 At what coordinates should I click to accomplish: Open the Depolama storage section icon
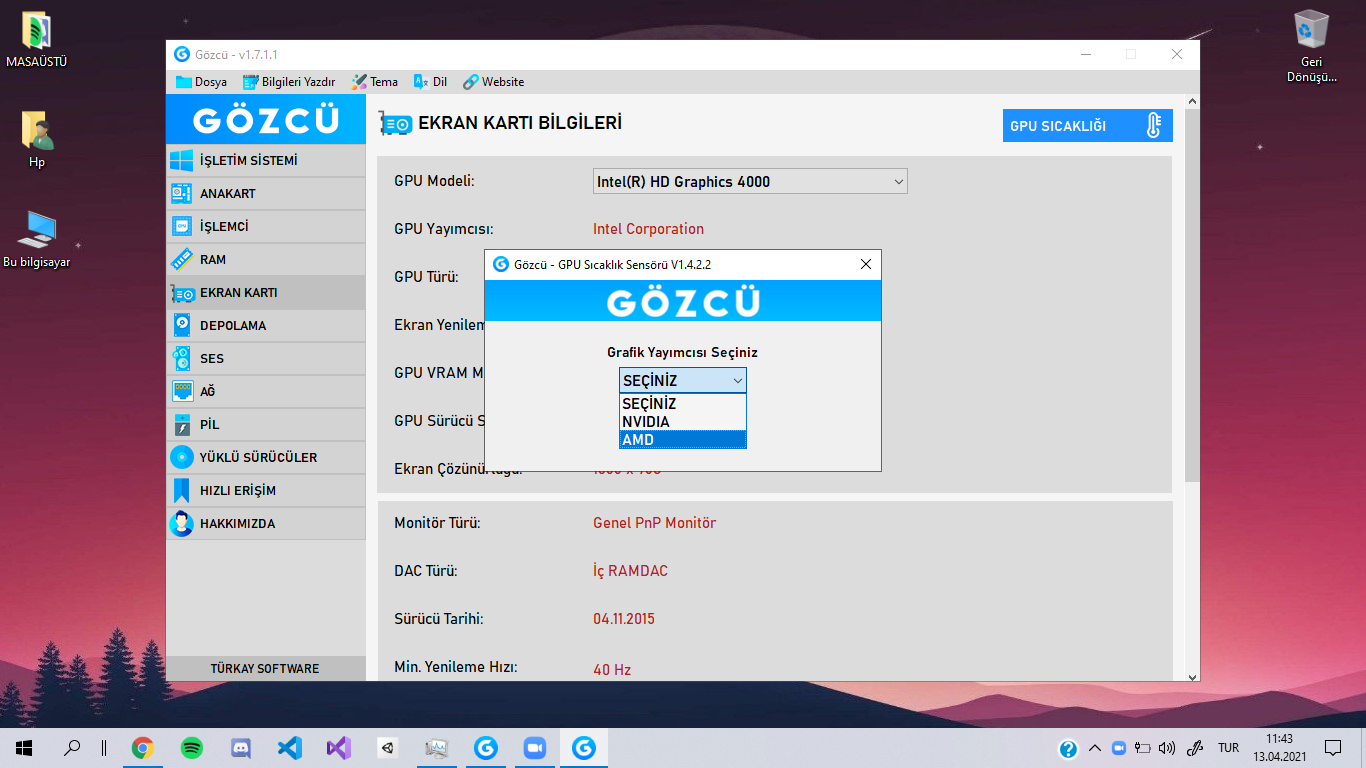(x=181, y=325)
